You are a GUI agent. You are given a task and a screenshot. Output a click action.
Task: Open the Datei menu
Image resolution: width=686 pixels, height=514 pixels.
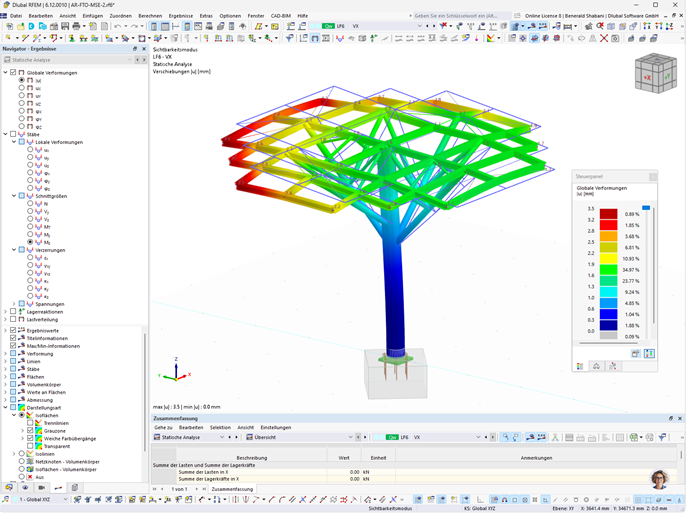coord(16,16)
